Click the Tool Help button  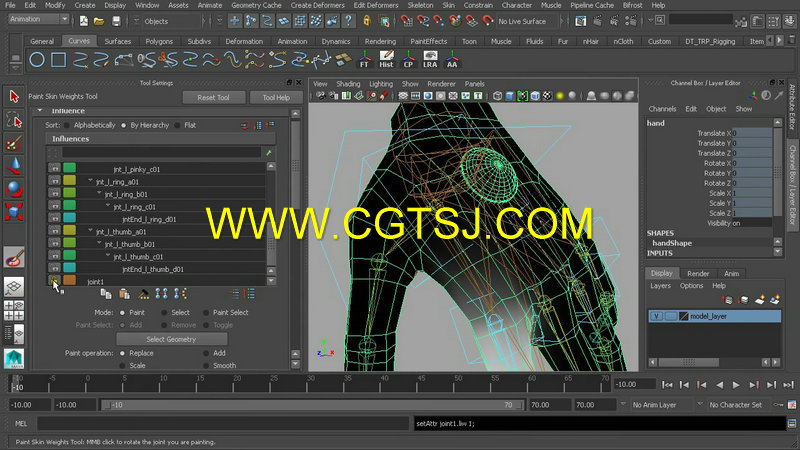click(x=276, y=97)
